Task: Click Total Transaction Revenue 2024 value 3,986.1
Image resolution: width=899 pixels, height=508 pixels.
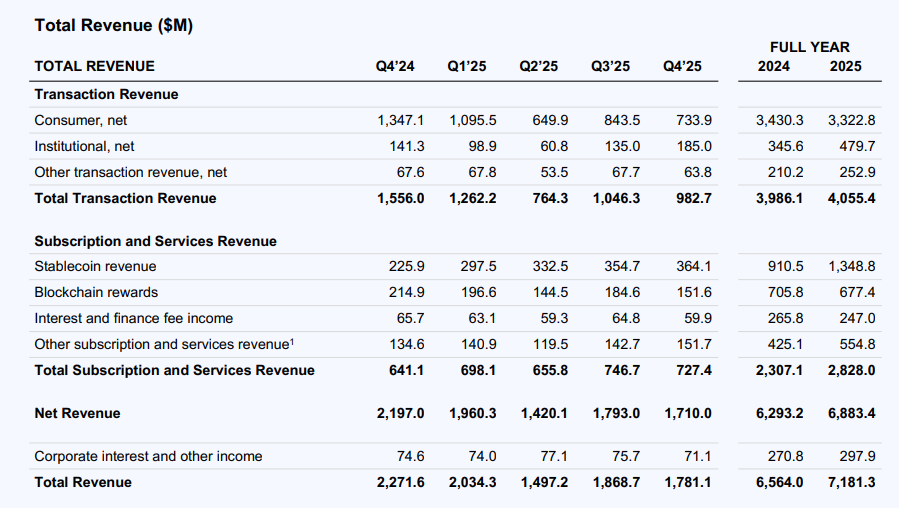Action: tap(779, 198)
